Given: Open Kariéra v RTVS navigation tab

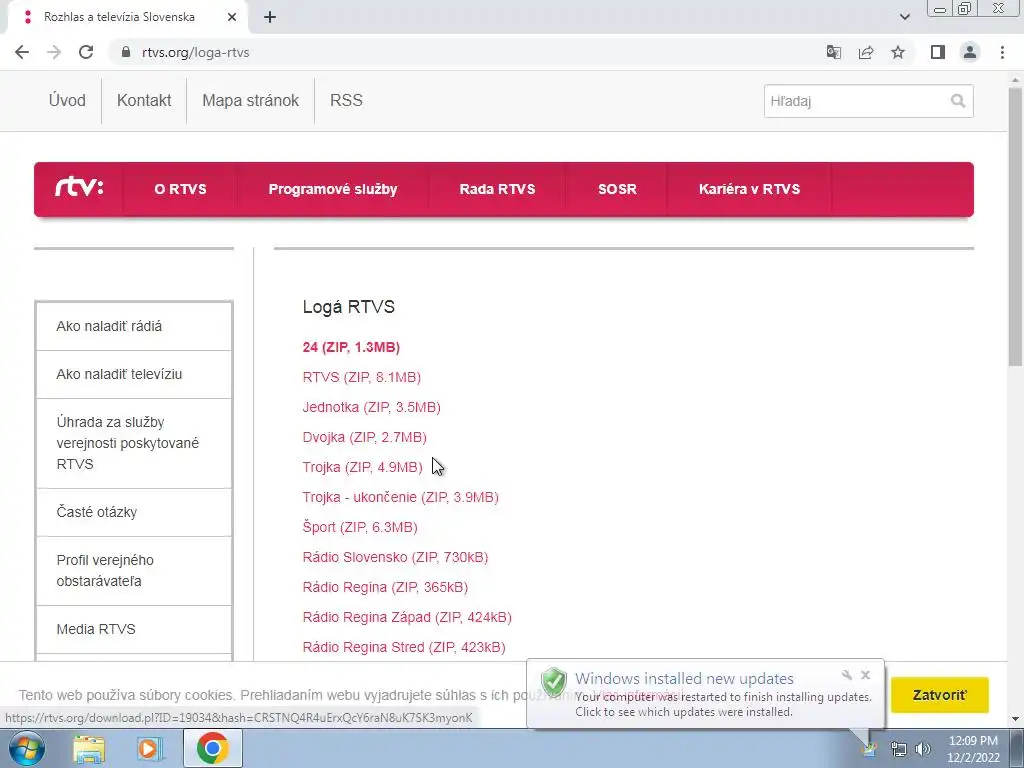Looking at the screenshot, I should pos(749,189).
